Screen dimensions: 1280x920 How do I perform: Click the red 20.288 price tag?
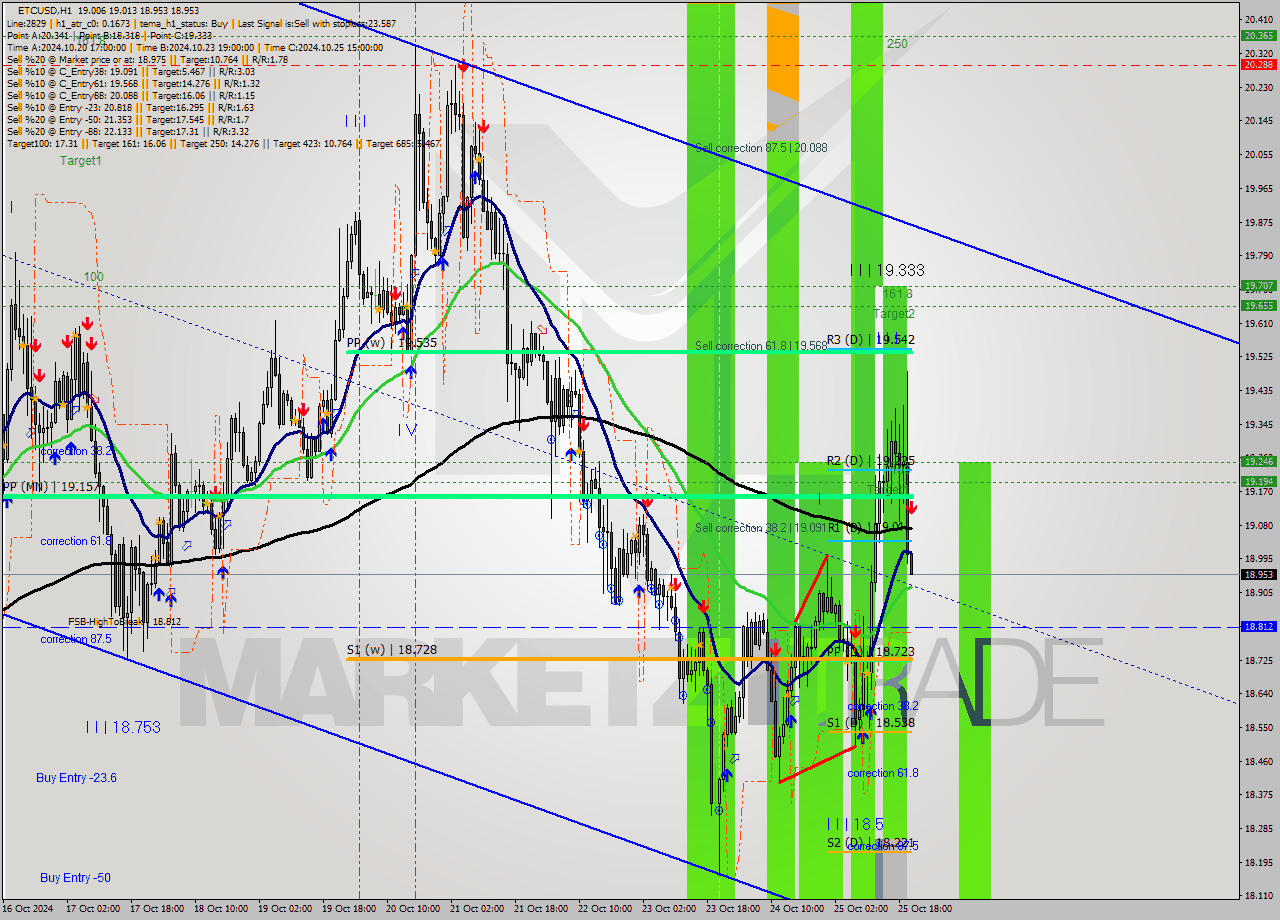click(x=1258, y=64)
